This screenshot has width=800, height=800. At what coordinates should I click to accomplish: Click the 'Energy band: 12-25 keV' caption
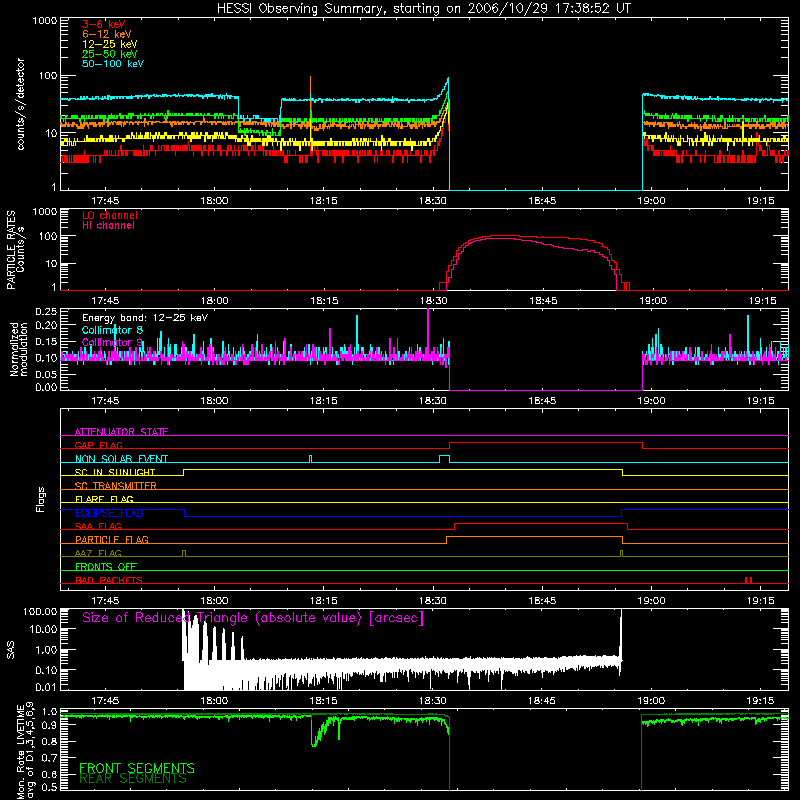pos(145,318)
